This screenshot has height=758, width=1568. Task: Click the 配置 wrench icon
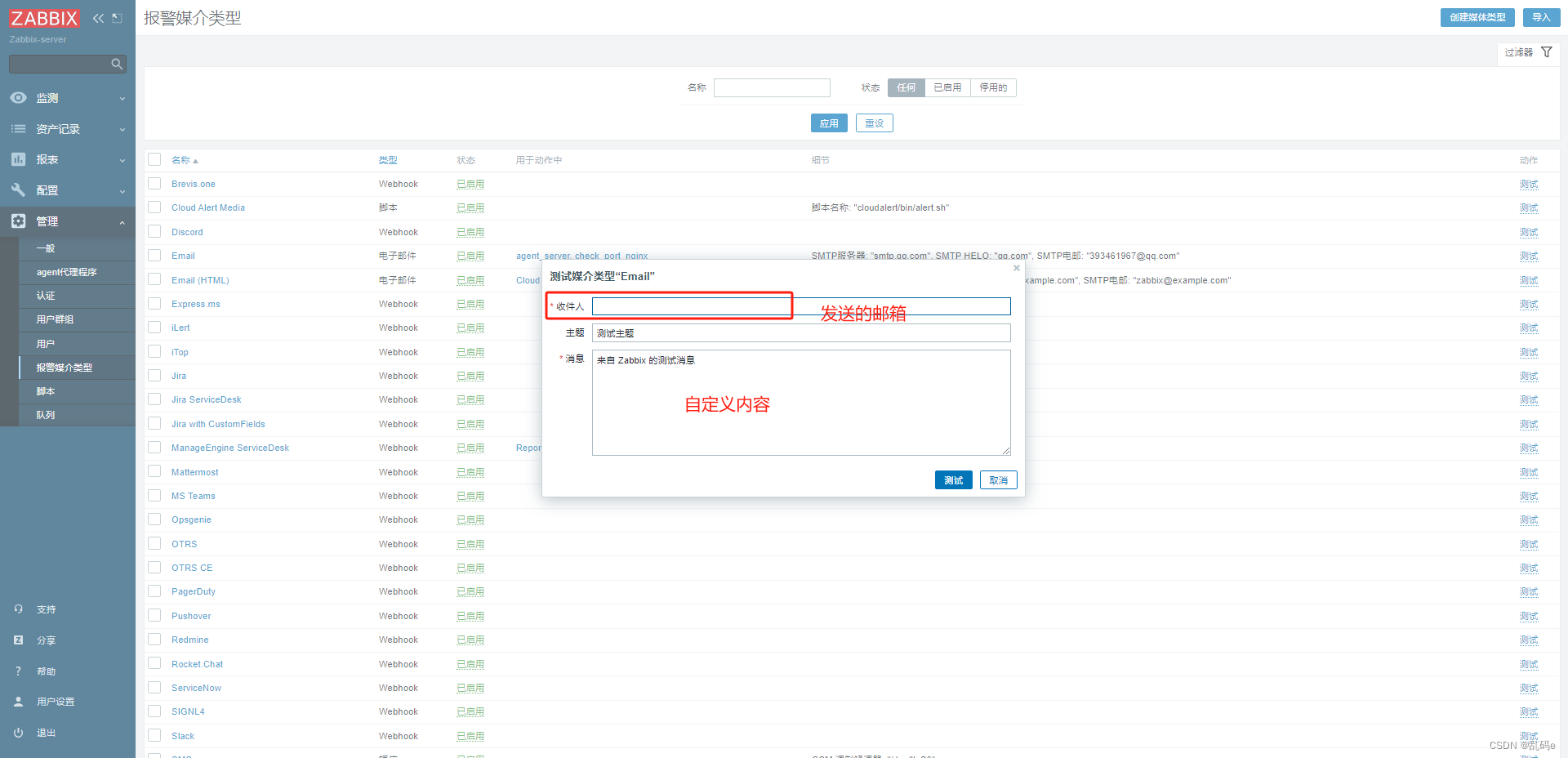pyautogui.click(x=18, y=190)
